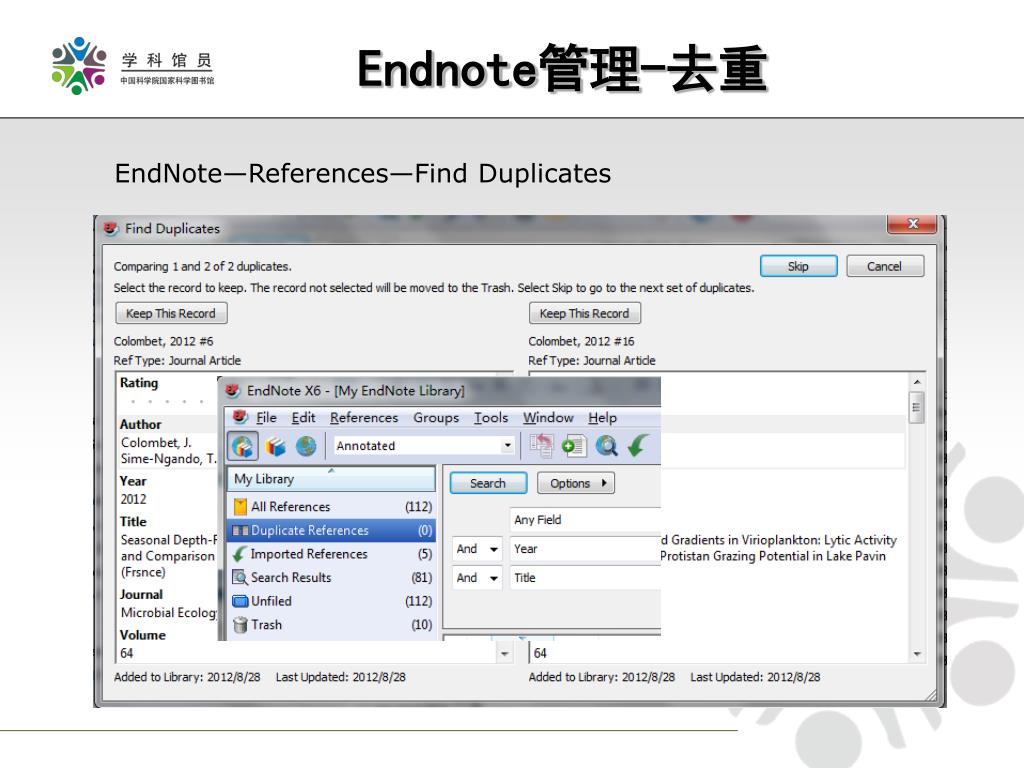This screenshot has width=1024, height=768.
Task: Select Imported References group
Action: tap(331, 554)
